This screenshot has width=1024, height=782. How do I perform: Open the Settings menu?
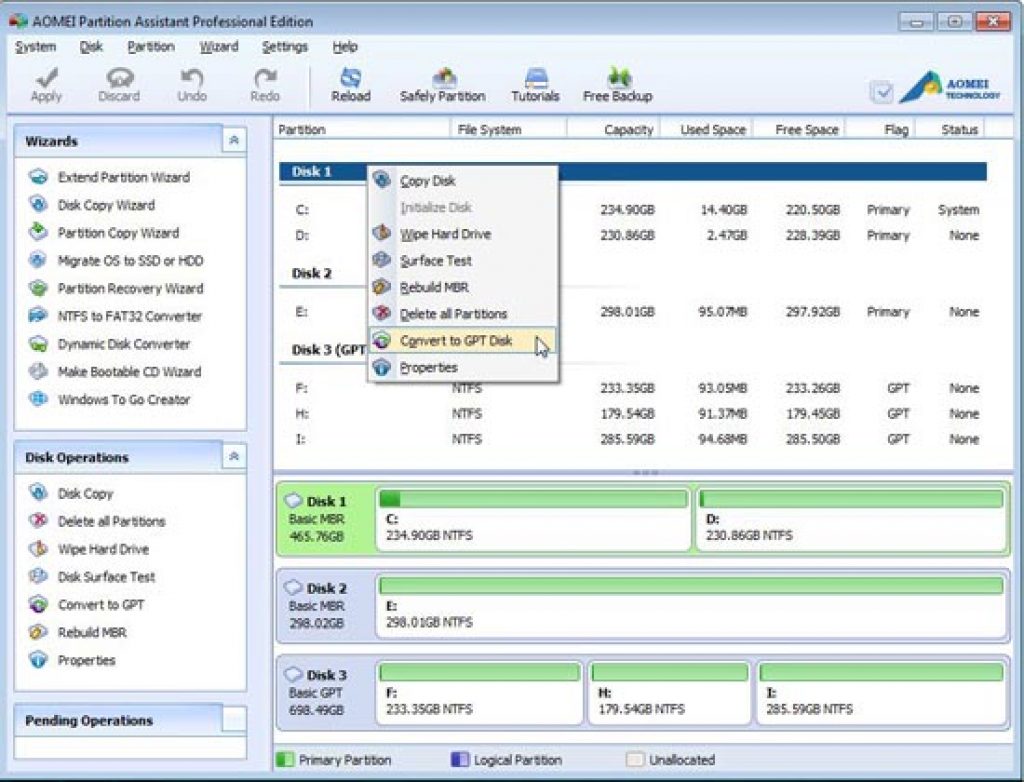pyautogui.click(x=285, y=46)
